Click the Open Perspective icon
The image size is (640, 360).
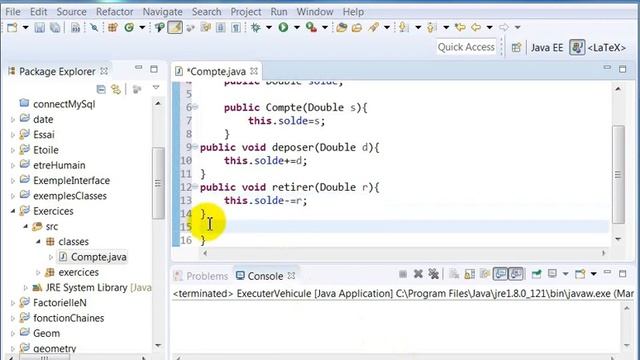pos(516,47)
